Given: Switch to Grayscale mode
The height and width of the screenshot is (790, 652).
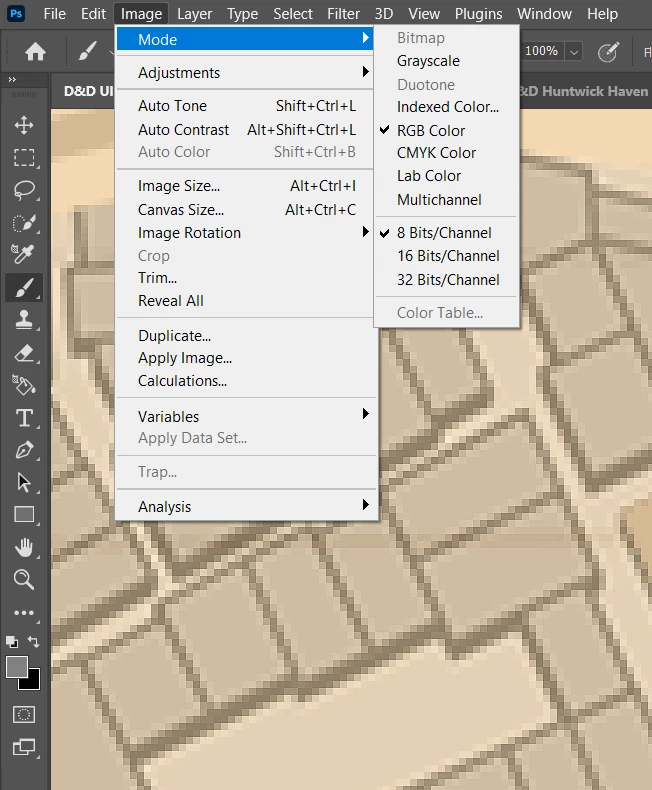Looking at the screenshot, I should click(428, 61).
